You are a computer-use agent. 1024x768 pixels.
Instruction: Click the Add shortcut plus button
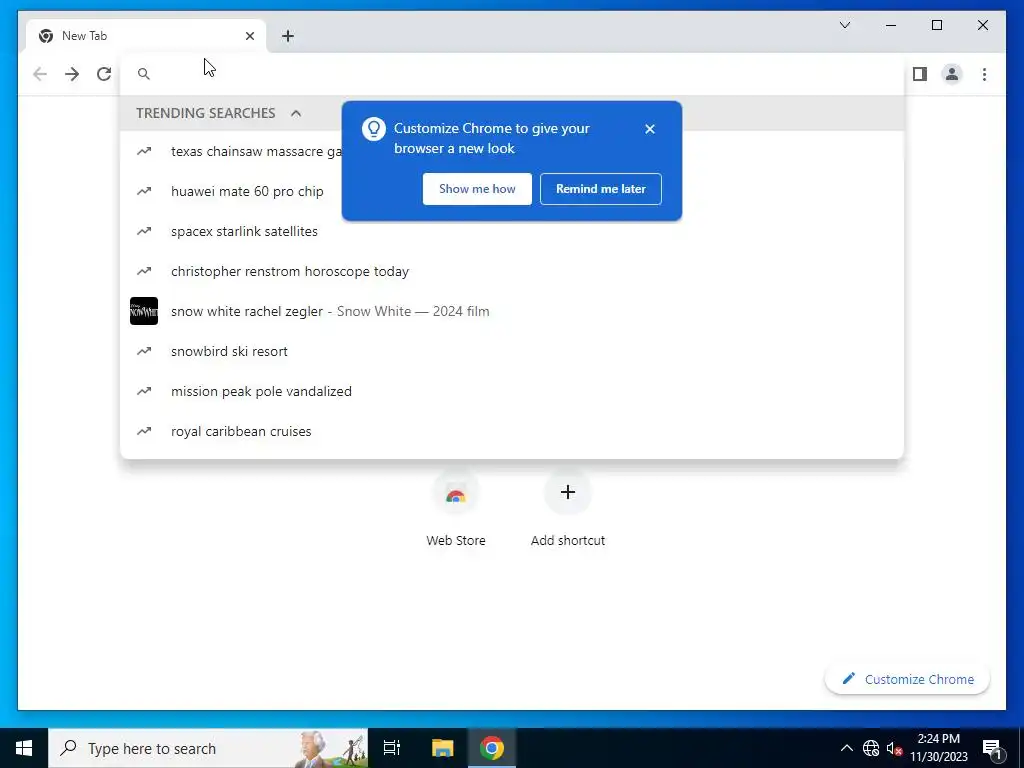[x=568, y=492]
